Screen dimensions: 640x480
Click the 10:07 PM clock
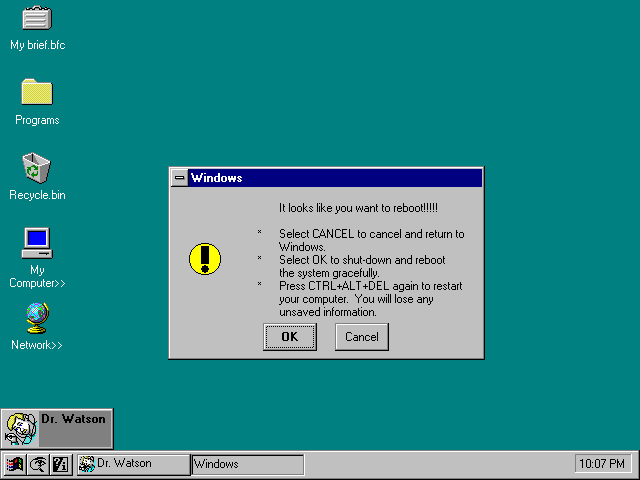point(602,464)
